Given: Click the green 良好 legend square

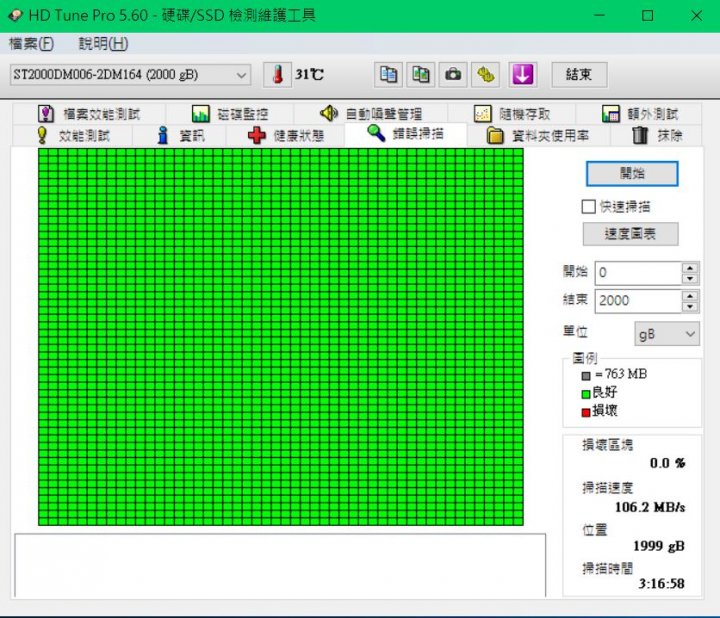Looking at the screenshot, I should [x=586, y=394].
